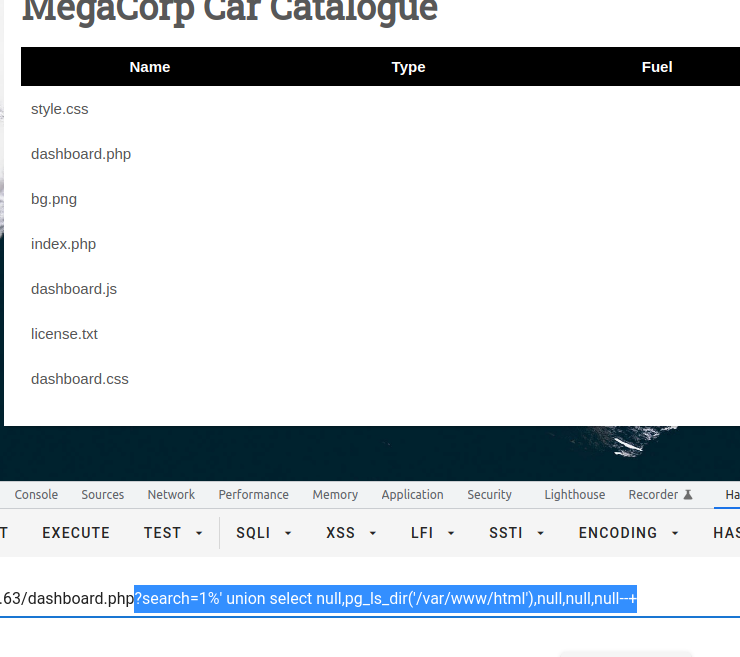Expand the LFI dropdown menu
Viewport: 740px width, 657px height.
coord(432,533)
